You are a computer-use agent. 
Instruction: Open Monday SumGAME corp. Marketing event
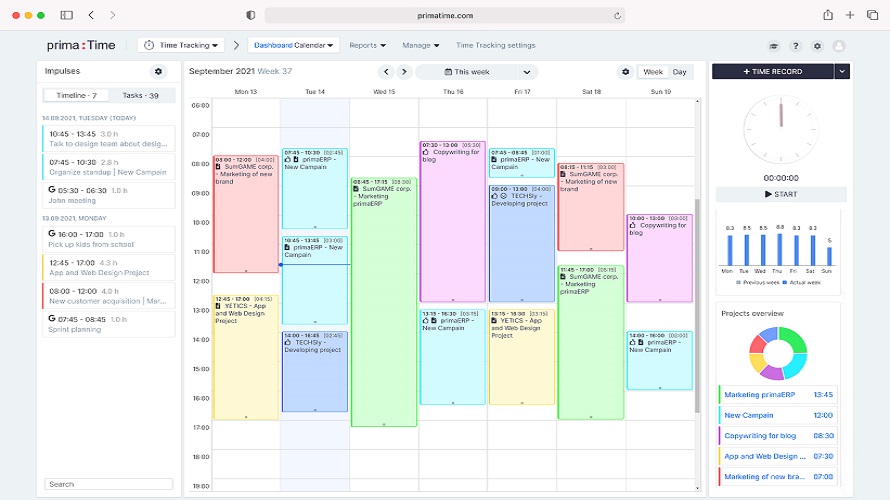point(246,215)
